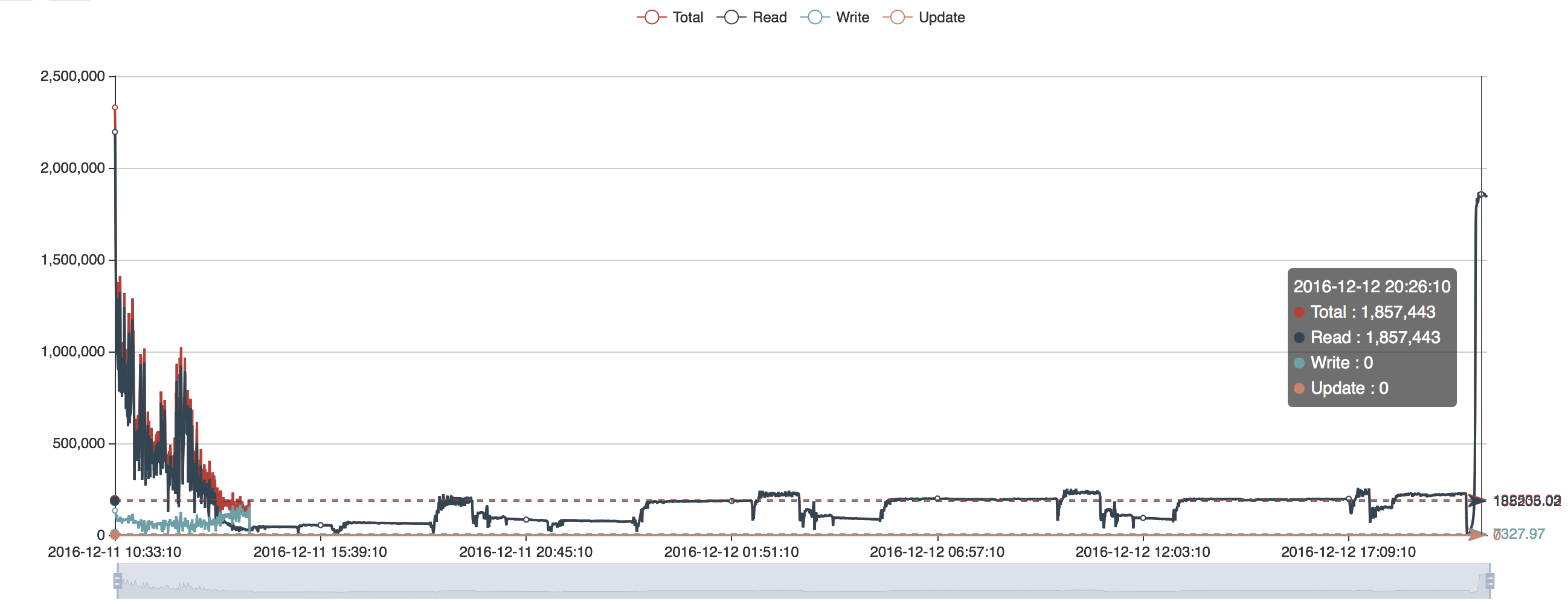Click Read data point at 2016-12-12 12:03:10
Viewport: 1568px width, 604px height.
point(1143,518)
